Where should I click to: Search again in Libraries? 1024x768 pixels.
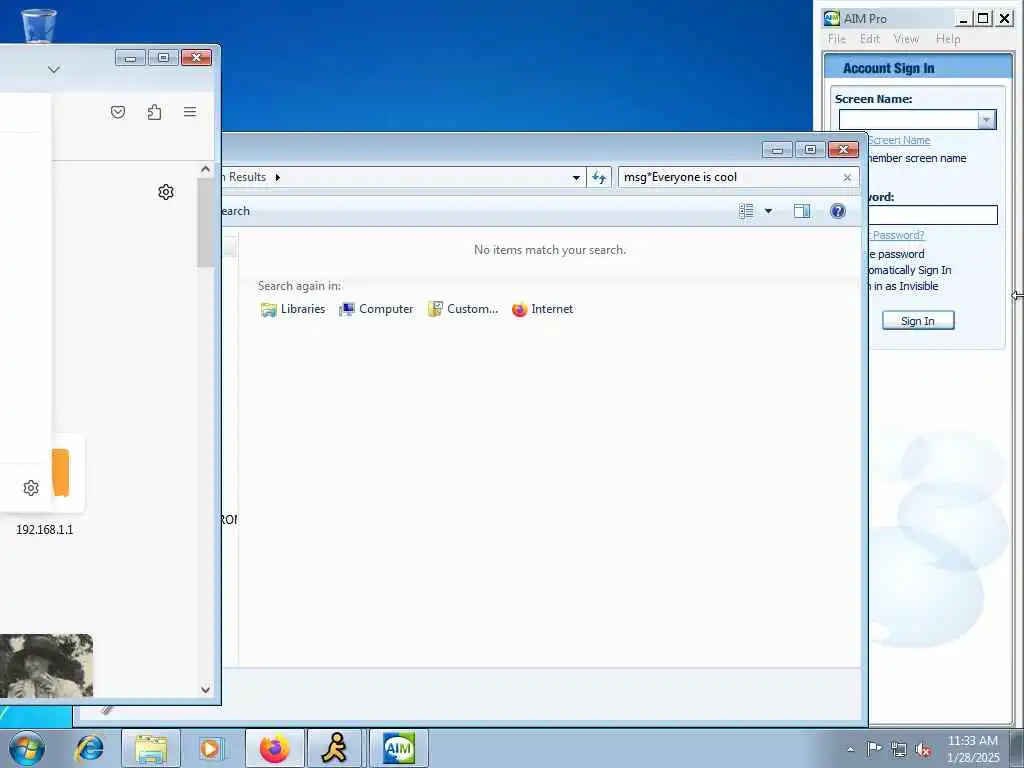[x=293, y=310]
